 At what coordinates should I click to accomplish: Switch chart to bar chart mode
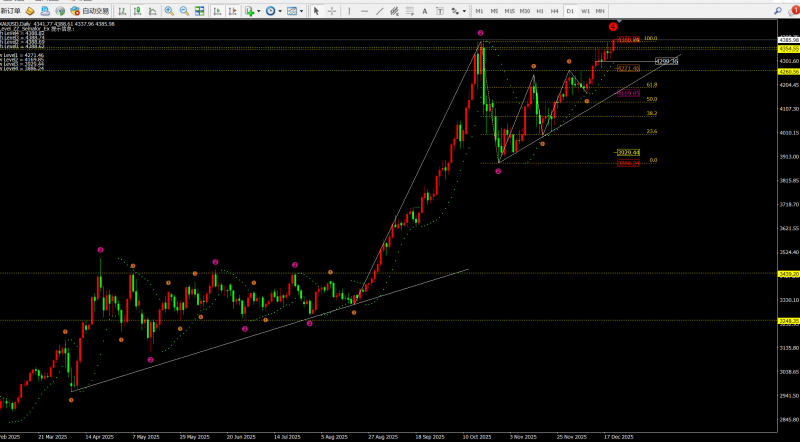point(122,10)
